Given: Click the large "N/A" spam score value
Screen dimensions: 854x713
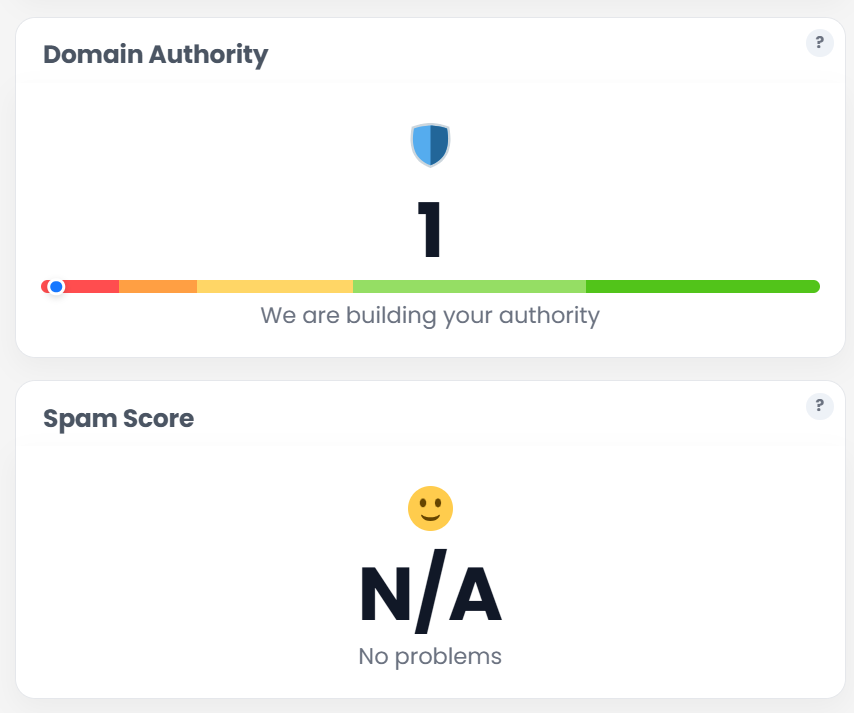Looking at the screenshot, I should pos(430,597).
